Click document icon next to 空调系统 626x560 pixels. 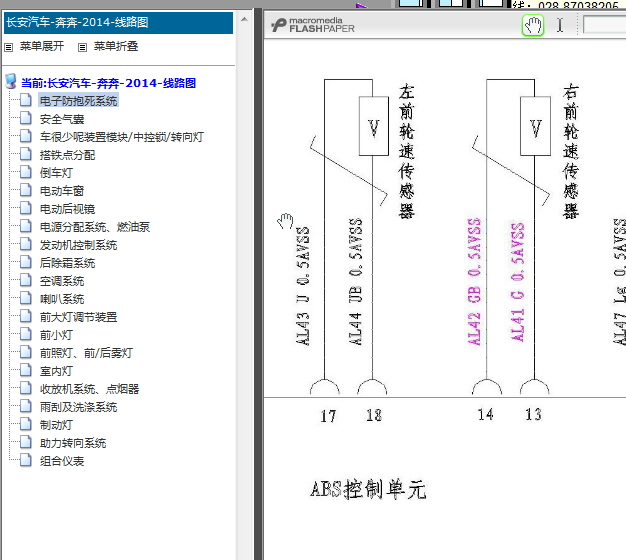pyautogui.click(x=26, y=279)
